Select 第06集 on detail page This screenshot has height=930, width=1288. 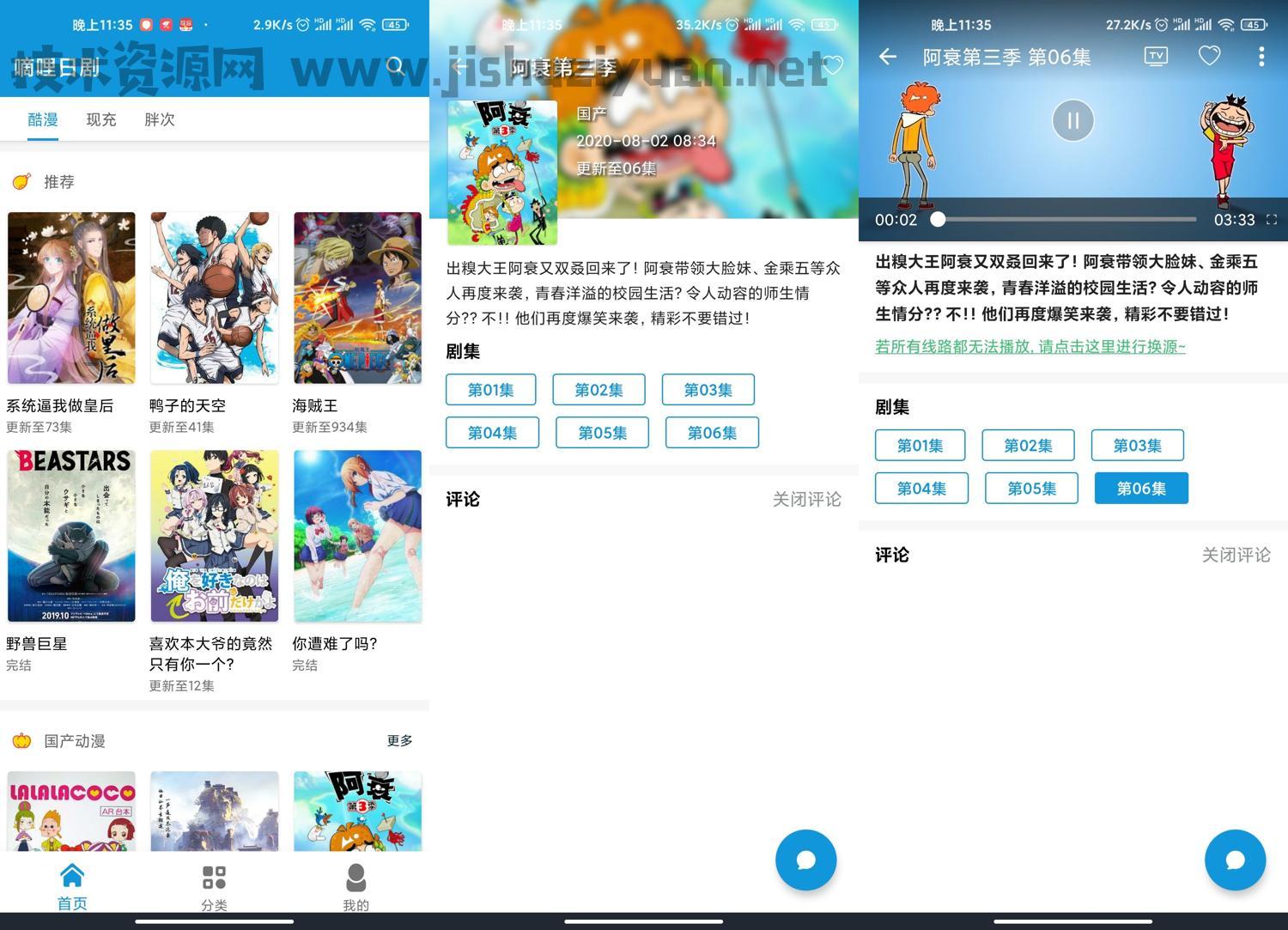pyautogui.click(x=712, y=433)
